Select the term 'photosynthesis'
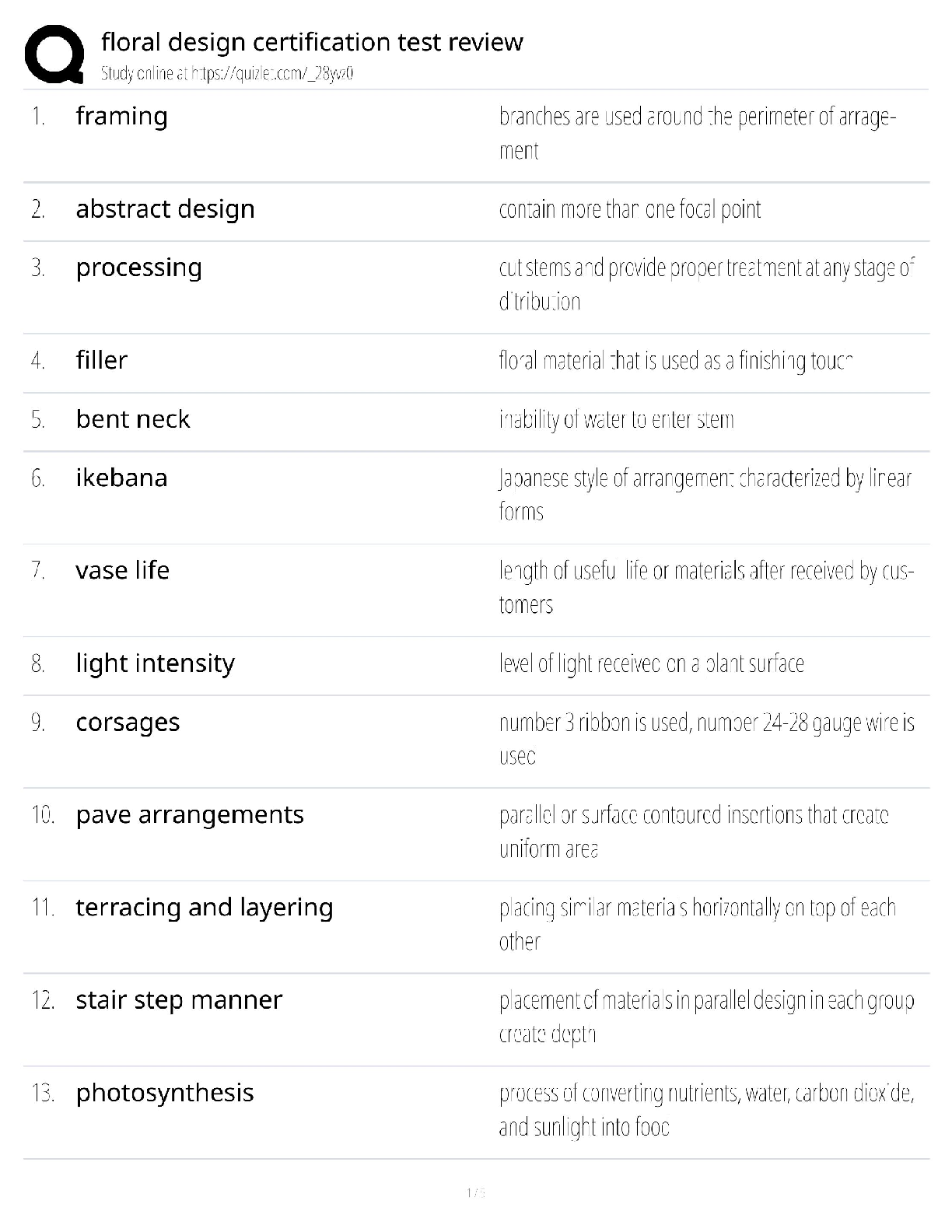The width and height of the screenshot is (952, 1232). pyautogui.click(x=165, y=1092)
